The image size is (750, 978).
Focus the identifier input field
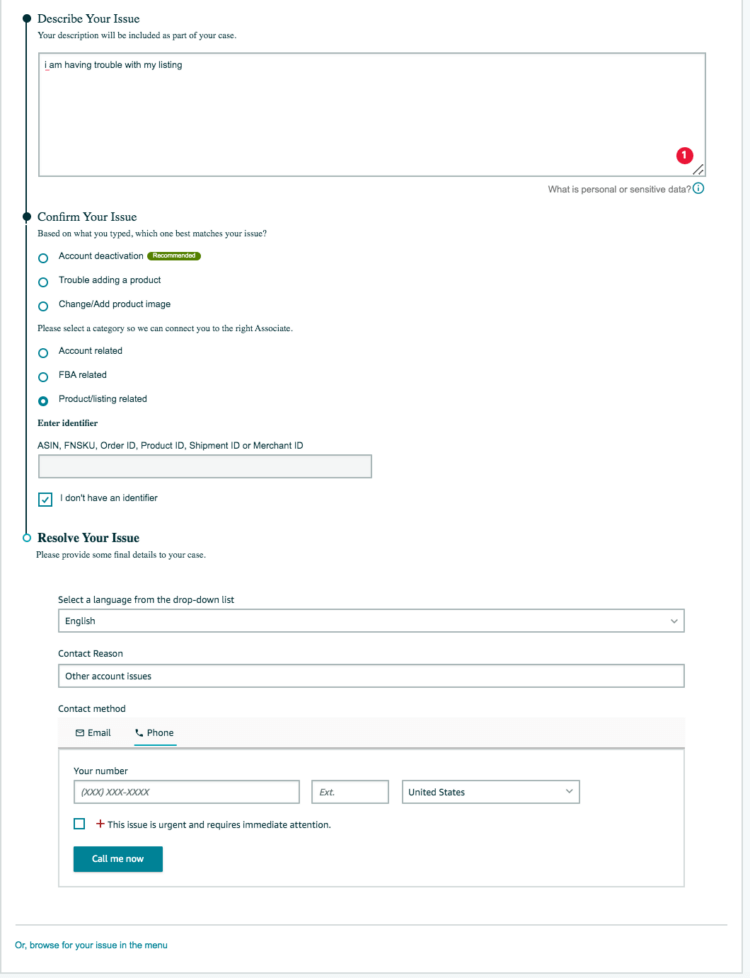point(205,467)
